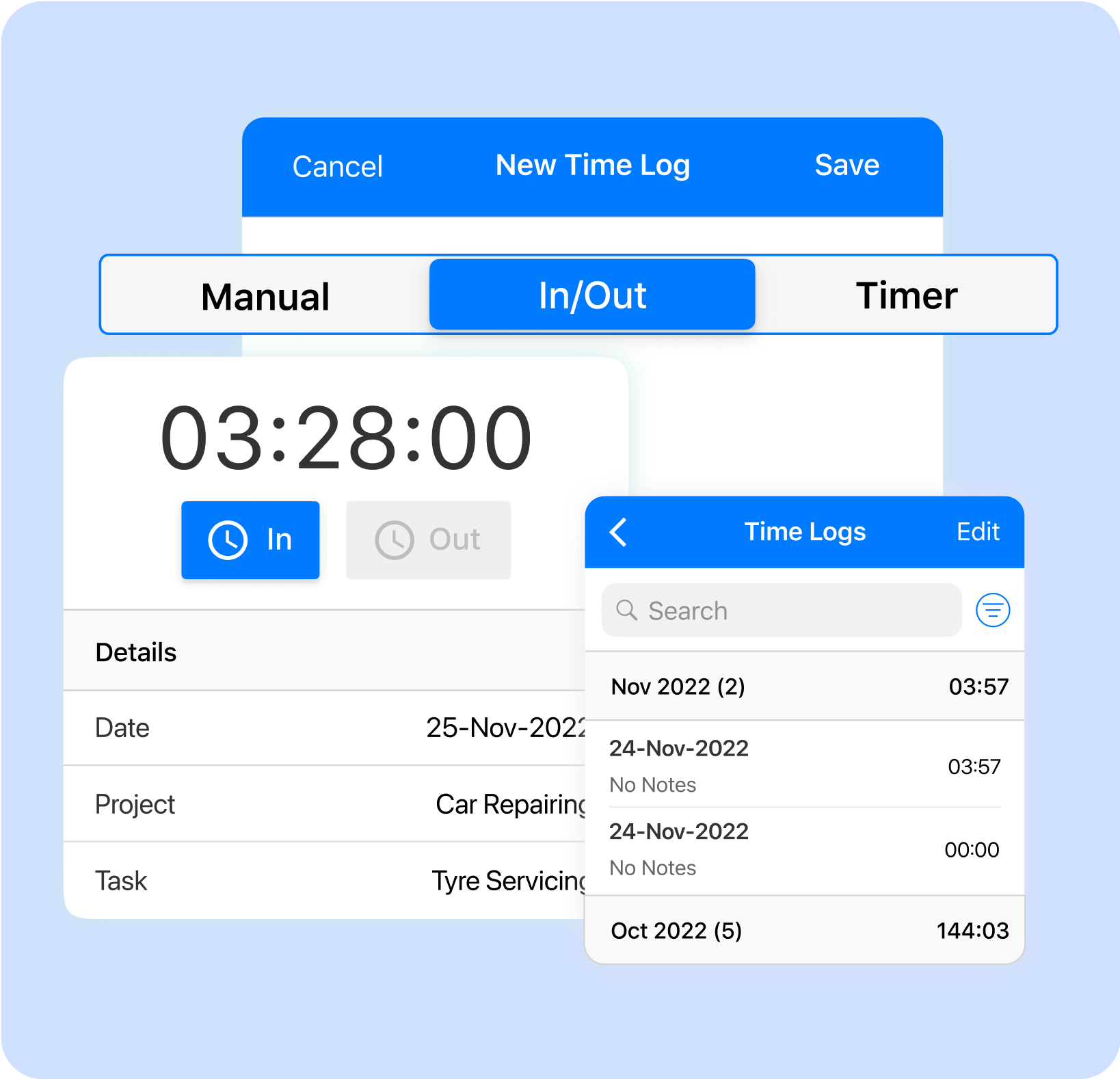This screenshot has width=1120, height=1079.
Task: Click the search magnifier icon
Action: point(627,610)
